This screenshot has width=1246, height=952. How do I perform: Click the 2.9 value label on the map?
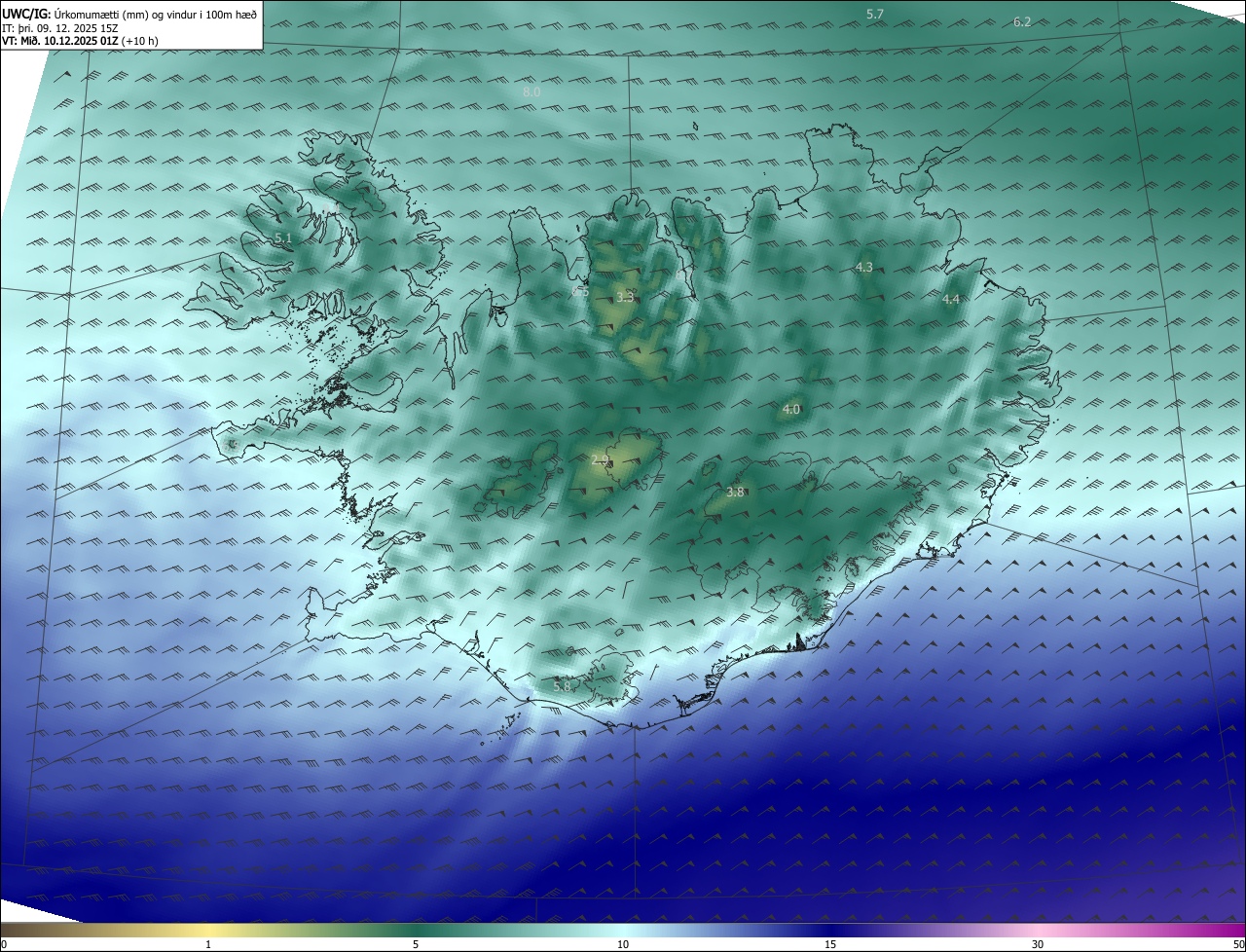coord(601,458)
